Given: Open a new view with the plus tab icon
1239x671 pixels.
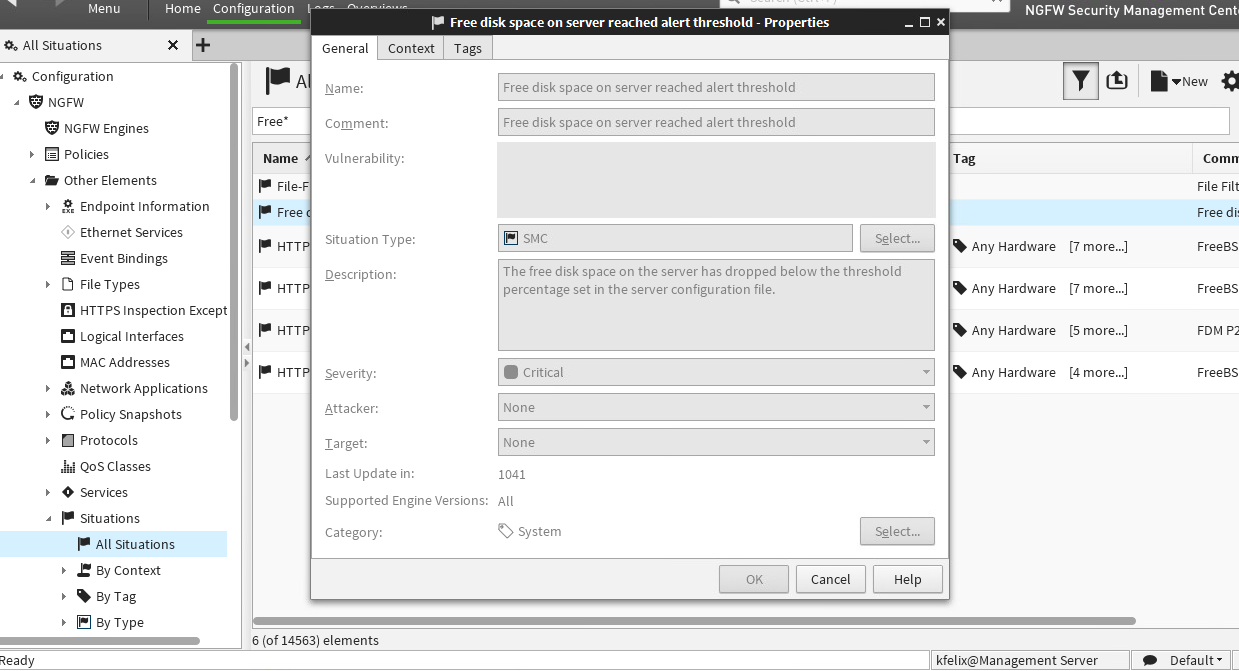Looking at the screenshot, I should coord(203,45).
